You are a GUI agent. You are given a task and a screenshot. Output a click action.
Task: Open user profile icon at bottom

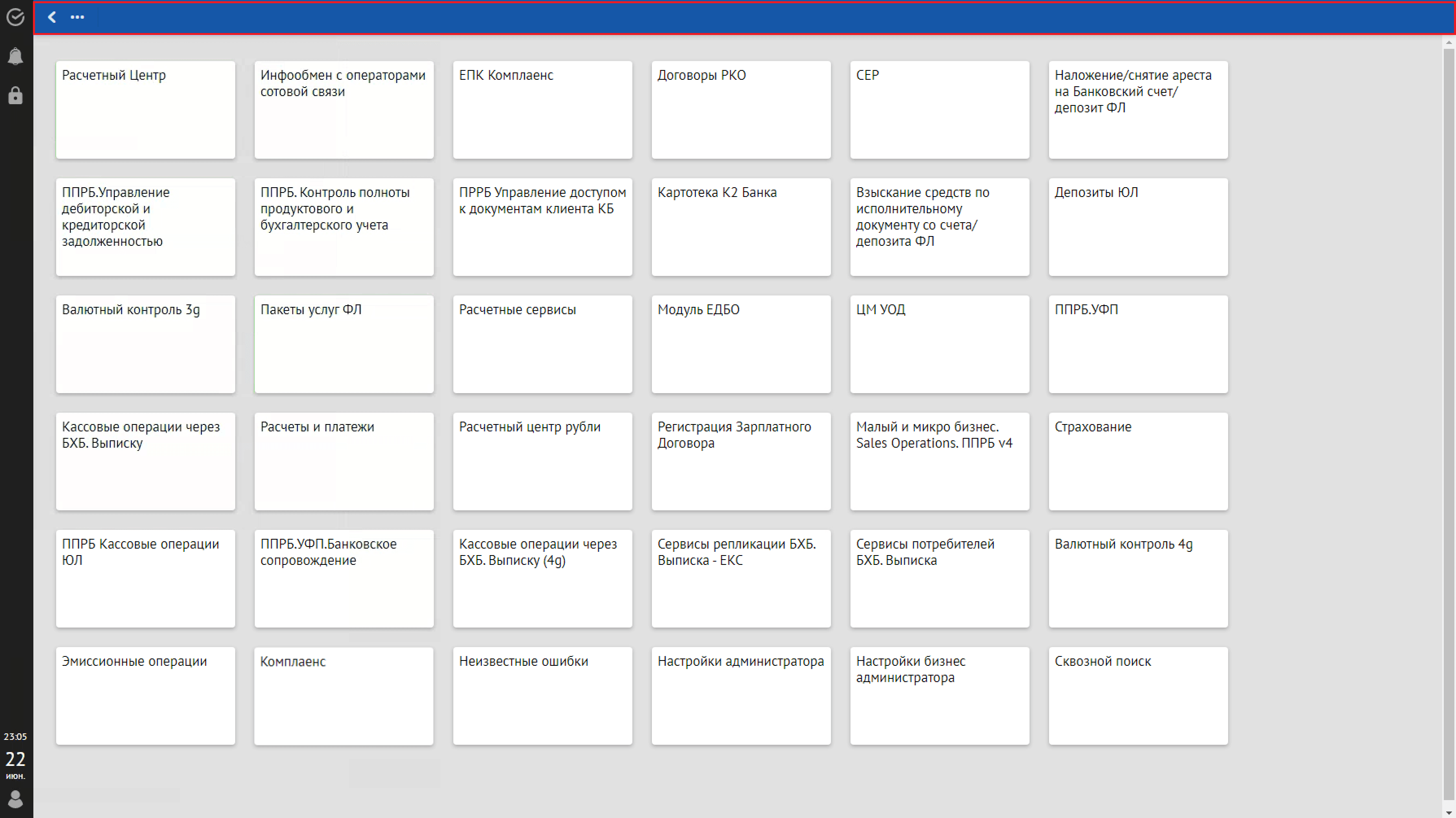pyautogui.click(x=15, y=799)
